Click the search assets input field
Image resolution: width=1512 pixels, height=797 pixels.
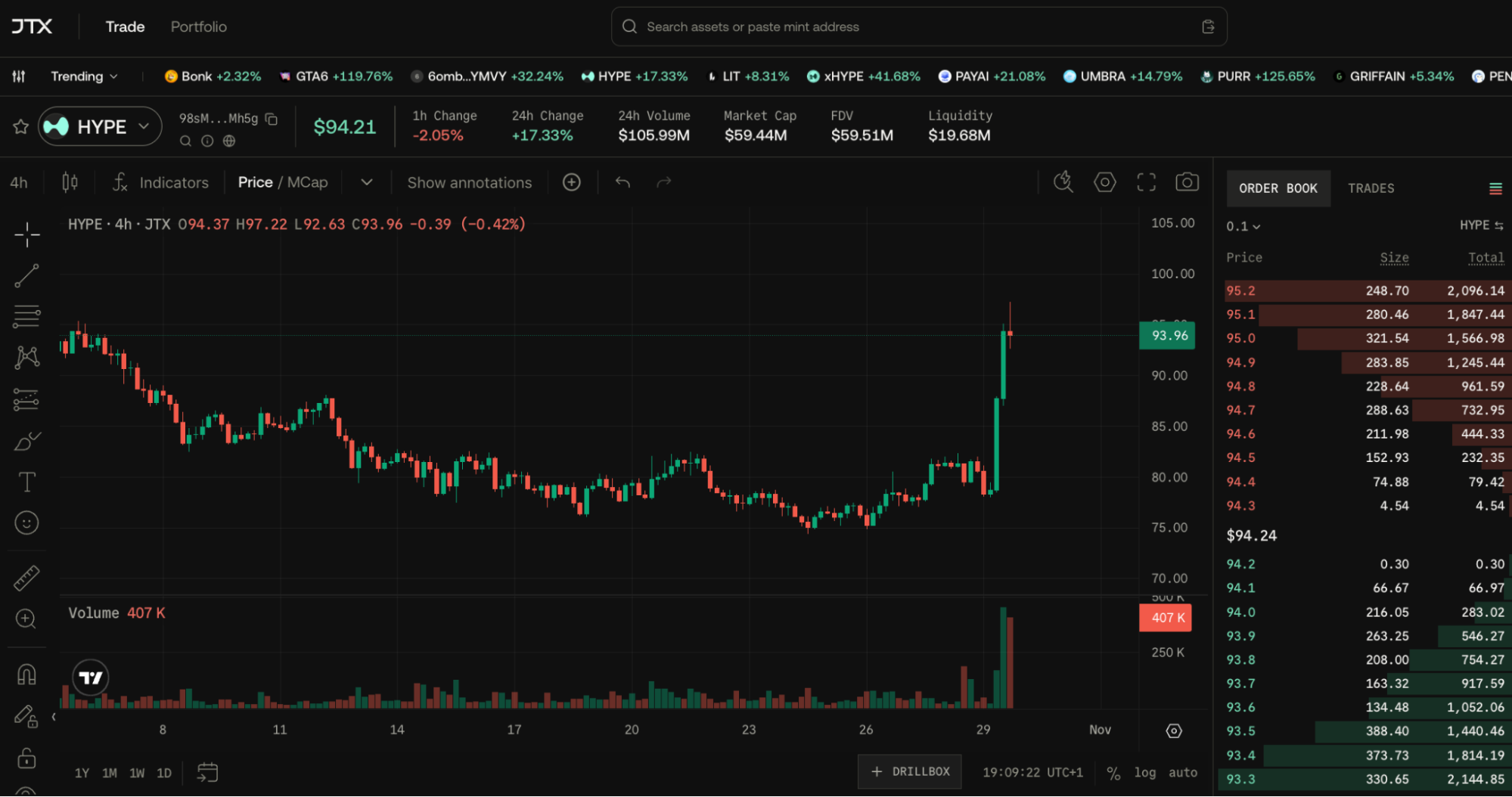919,26
